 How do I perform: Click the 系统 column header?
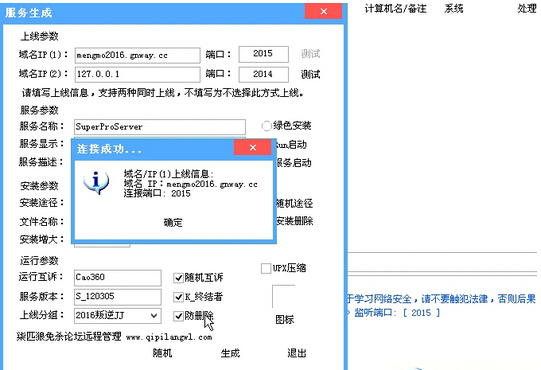(453, 9)
